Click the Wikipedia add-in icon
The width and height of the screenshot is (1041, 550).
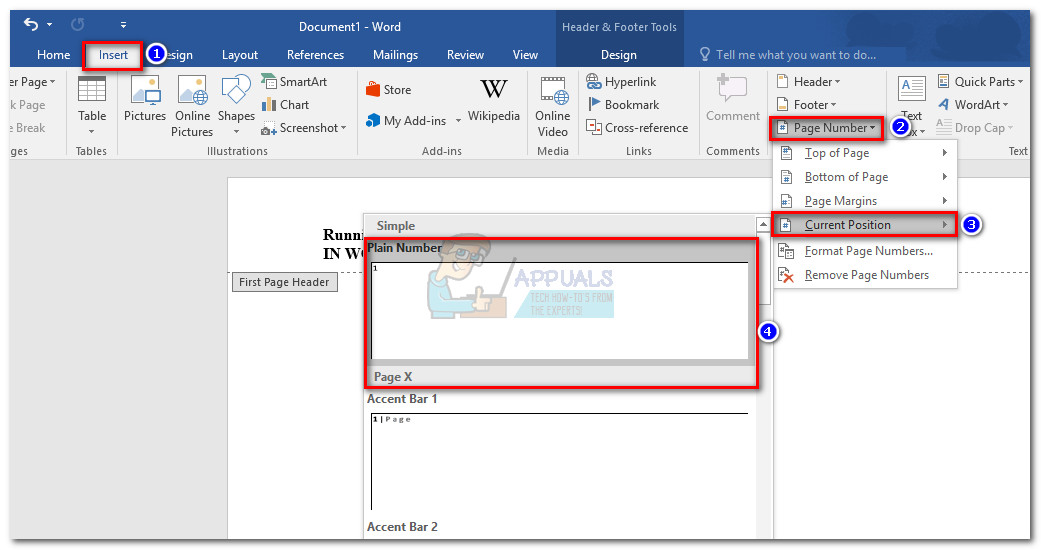click(x=493, y=100)
